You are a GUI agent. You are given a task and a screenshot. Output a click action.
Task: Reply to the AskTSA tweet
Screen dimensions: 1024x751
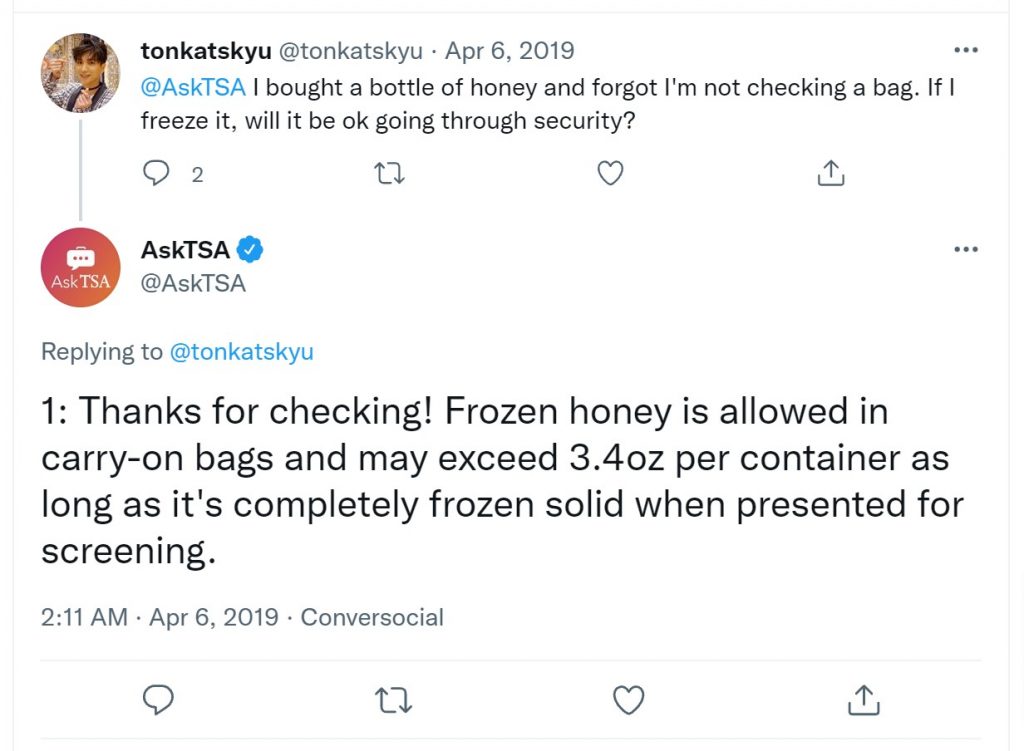coord(158,699)
